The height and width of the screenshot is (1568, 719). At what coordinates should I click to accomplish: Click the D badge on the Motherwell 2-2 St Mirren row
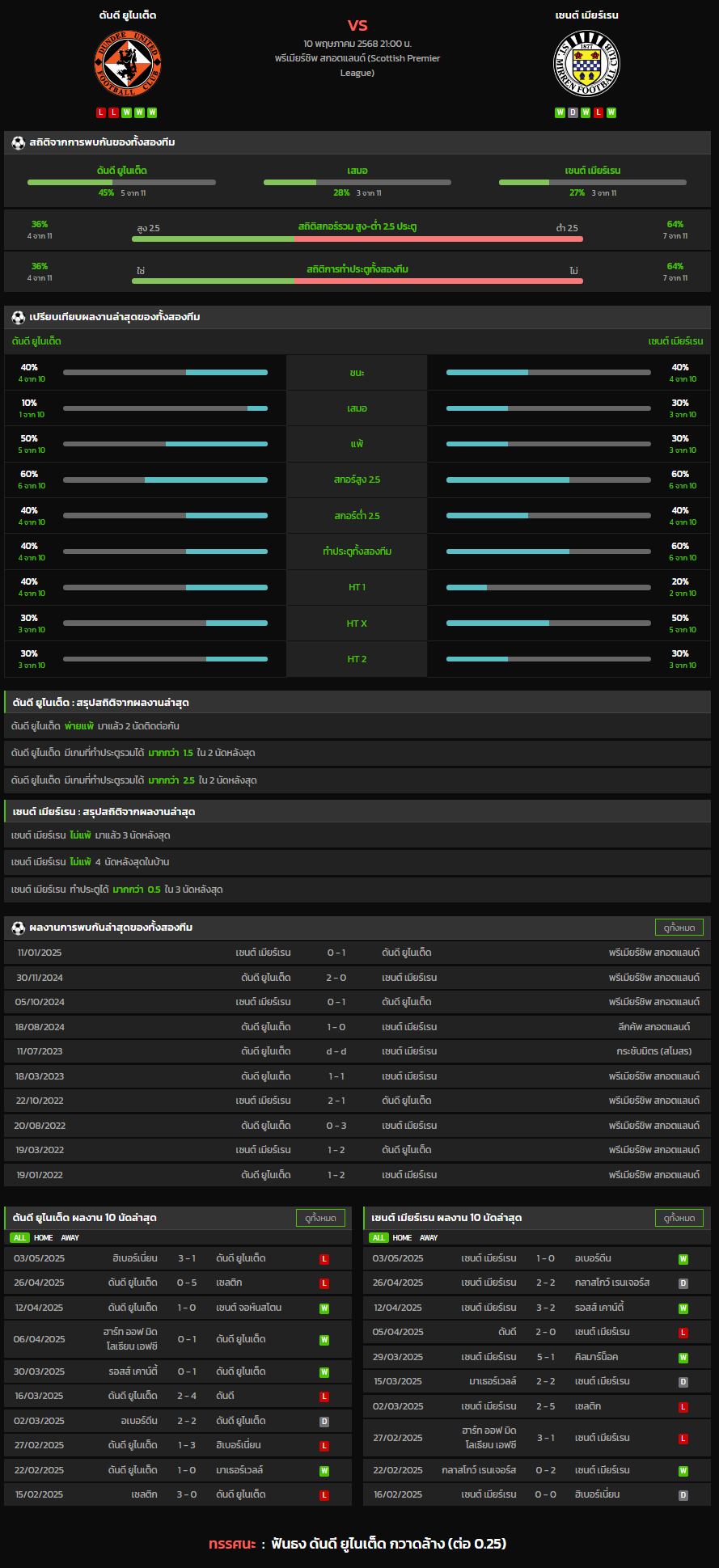pyautogui.click(x=683, y=1382)
